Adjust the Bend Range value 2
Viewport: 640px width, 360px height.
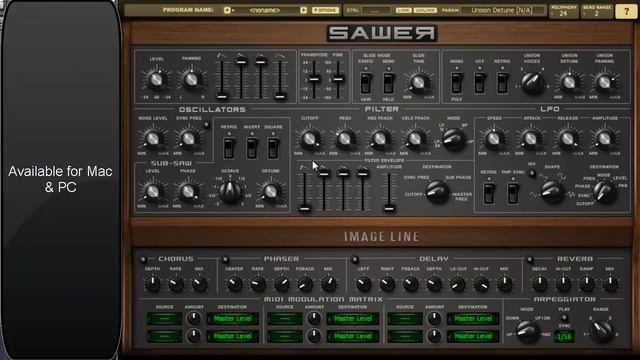(x=596, y=13)
